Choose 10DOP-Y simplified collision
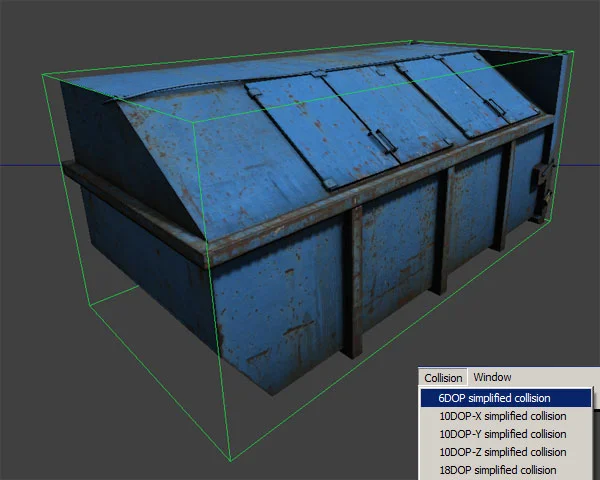 point(505,434)
